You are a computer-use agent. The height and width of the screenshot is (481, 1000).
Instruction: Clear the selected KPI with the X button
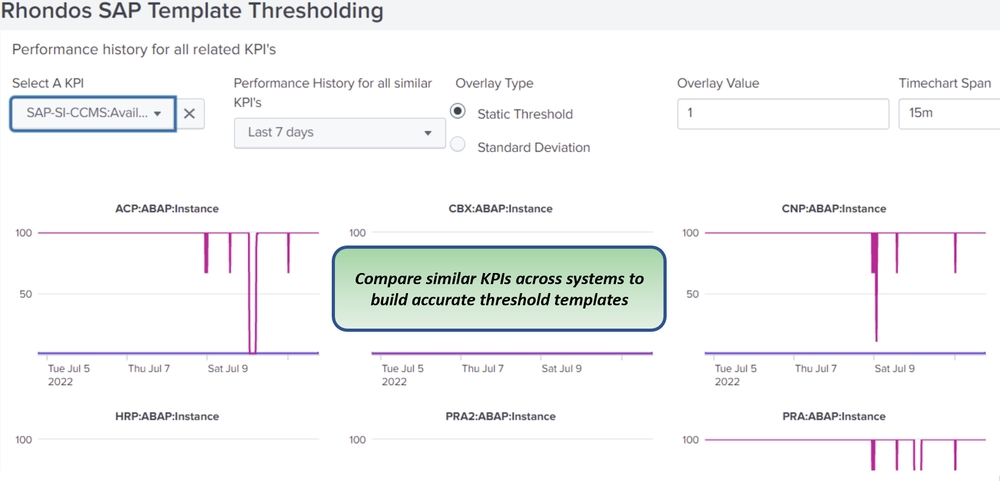[x=189, y=114]
